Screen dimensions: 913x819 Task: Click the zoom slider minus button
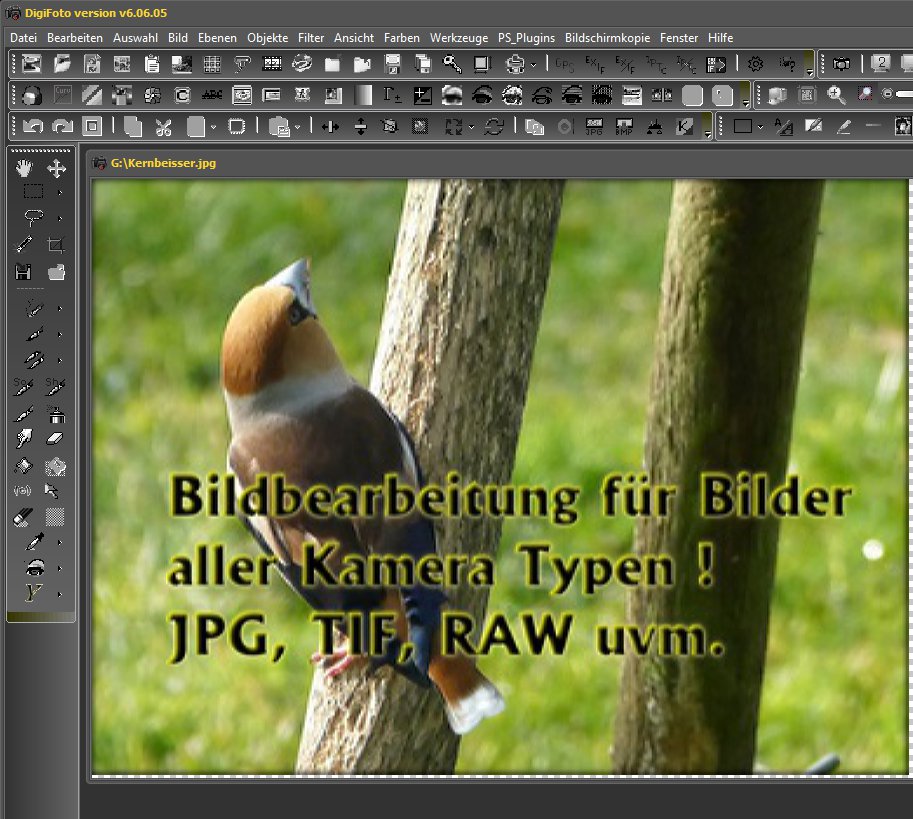[x=887, y=95]
